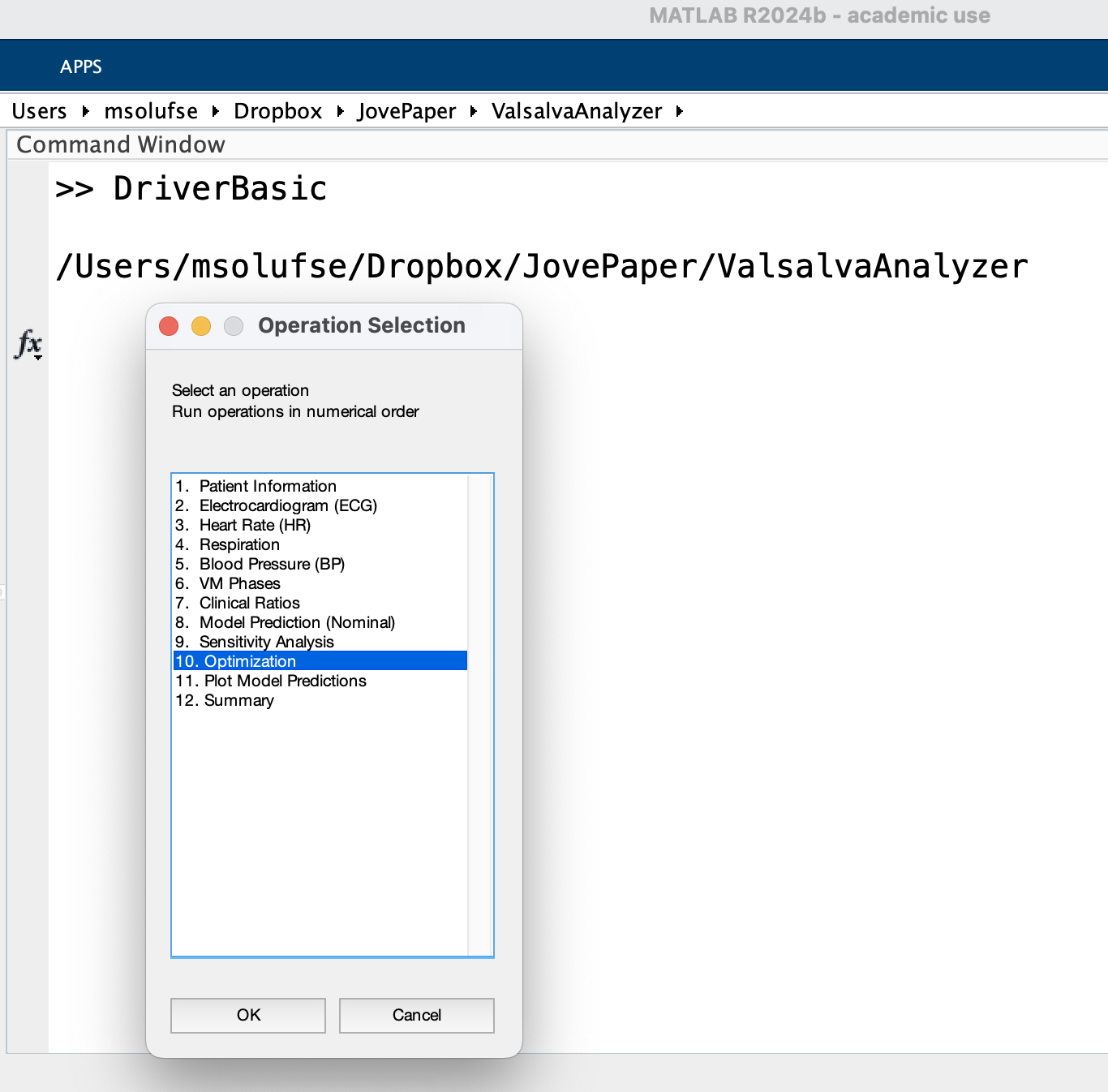The width and height of the screenshot is (1108, 1092).
Task: Select Plot Model Predictions entry
Action: click(x=285, y=681)
